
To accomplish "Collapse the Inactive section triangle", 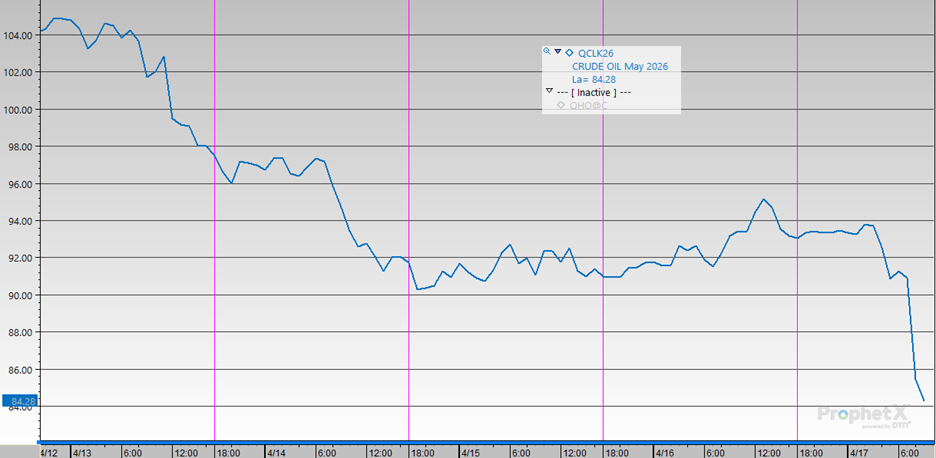I will (x=549, y=92).
